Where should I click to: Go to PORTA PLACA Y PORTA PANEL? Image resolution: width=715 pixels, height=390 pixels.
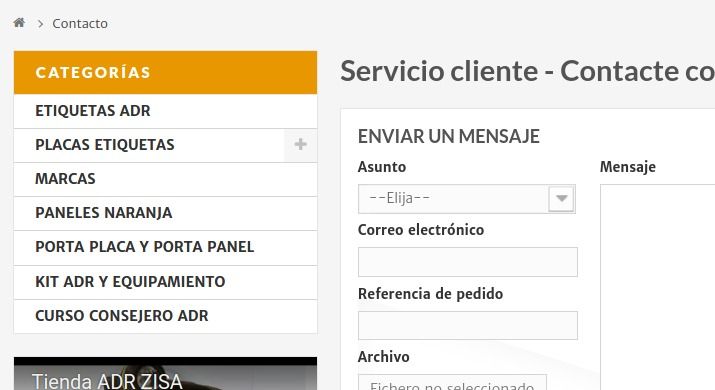(x=166, y=247)
